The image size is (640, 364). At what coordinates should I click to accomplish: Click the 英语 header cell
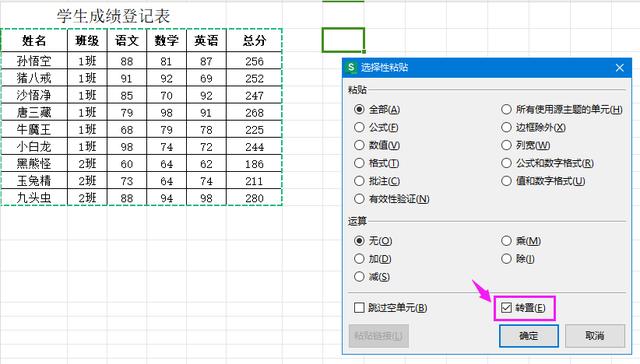[206, 40]
